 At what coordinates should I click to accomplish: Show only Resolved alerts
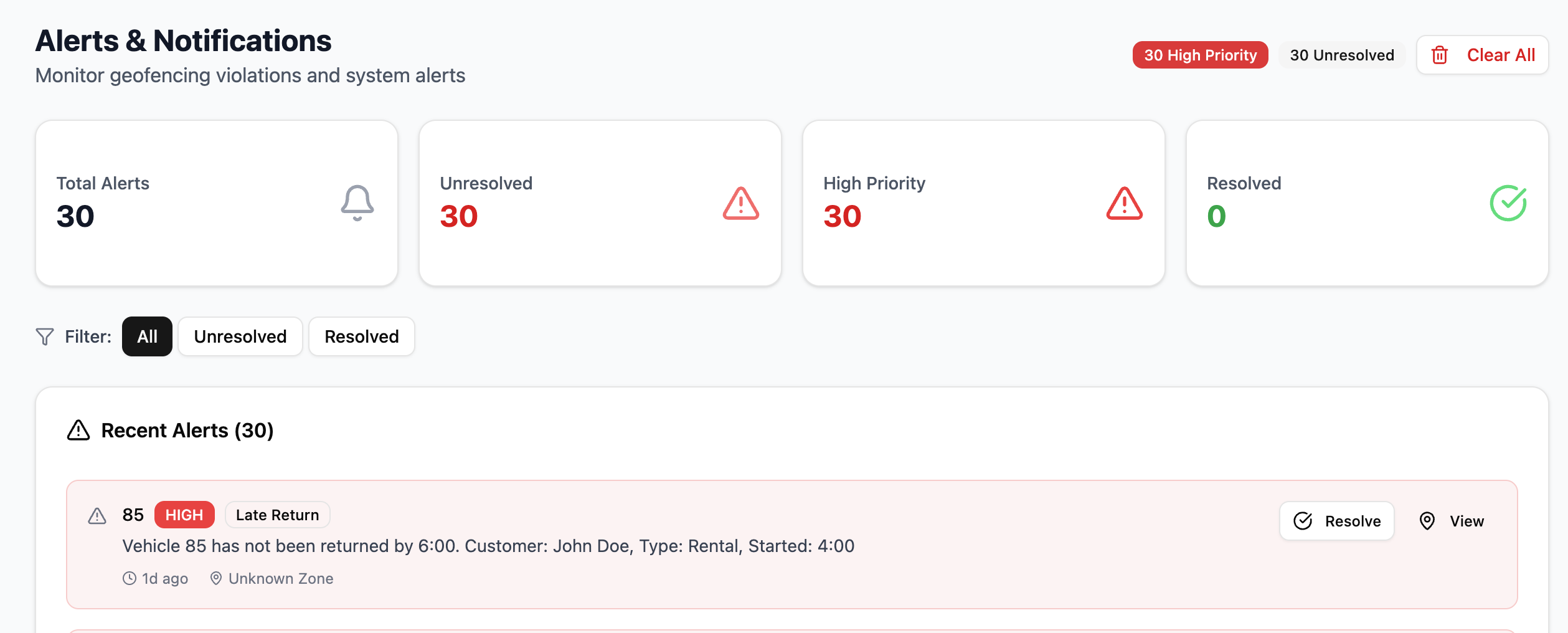click(x=362, y=337)
